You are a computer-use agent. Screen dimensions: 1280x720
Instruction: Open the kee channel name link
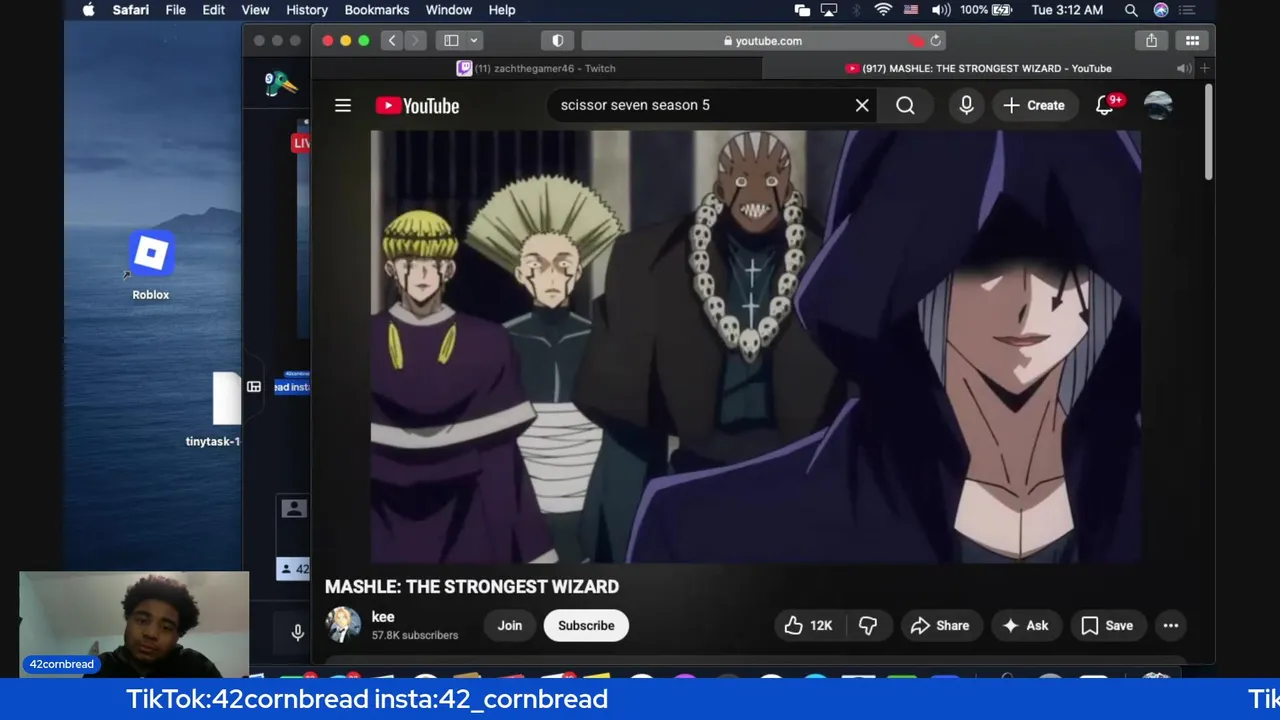383,617
